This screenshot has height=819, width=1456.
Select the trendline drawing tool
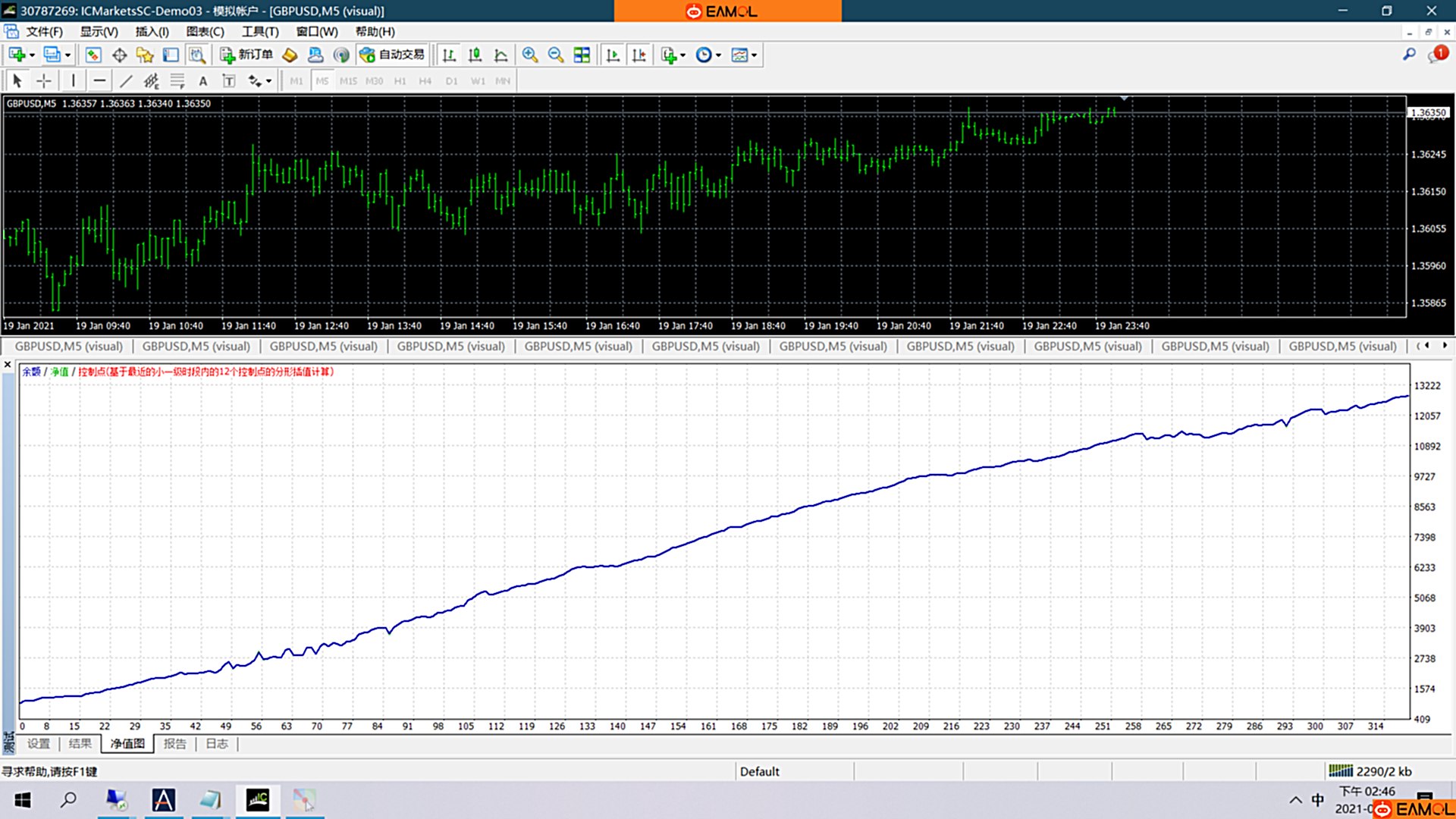click(126, 80)
